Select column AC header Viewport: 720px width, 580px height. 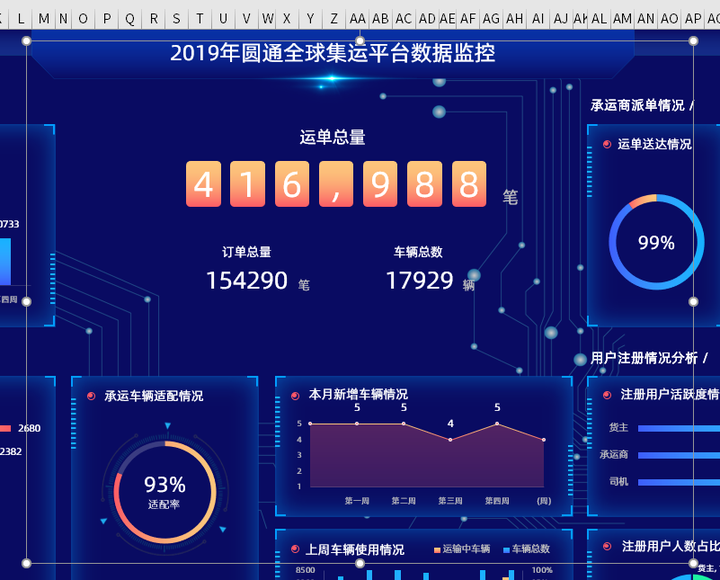(404, 19)
